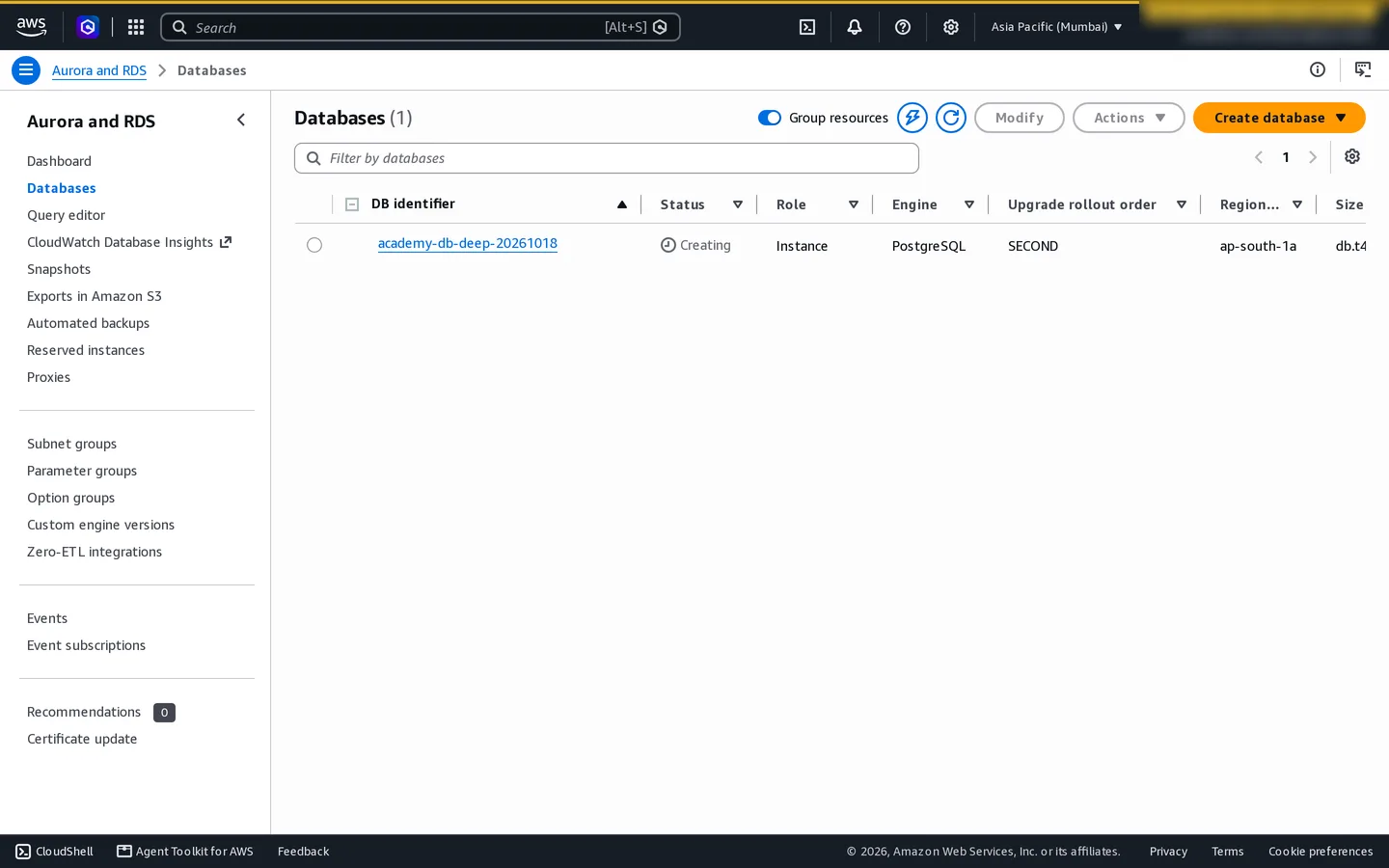Open table preferences gear icon
This screenshot has height=868, width=1389.
pos(1352,156)
